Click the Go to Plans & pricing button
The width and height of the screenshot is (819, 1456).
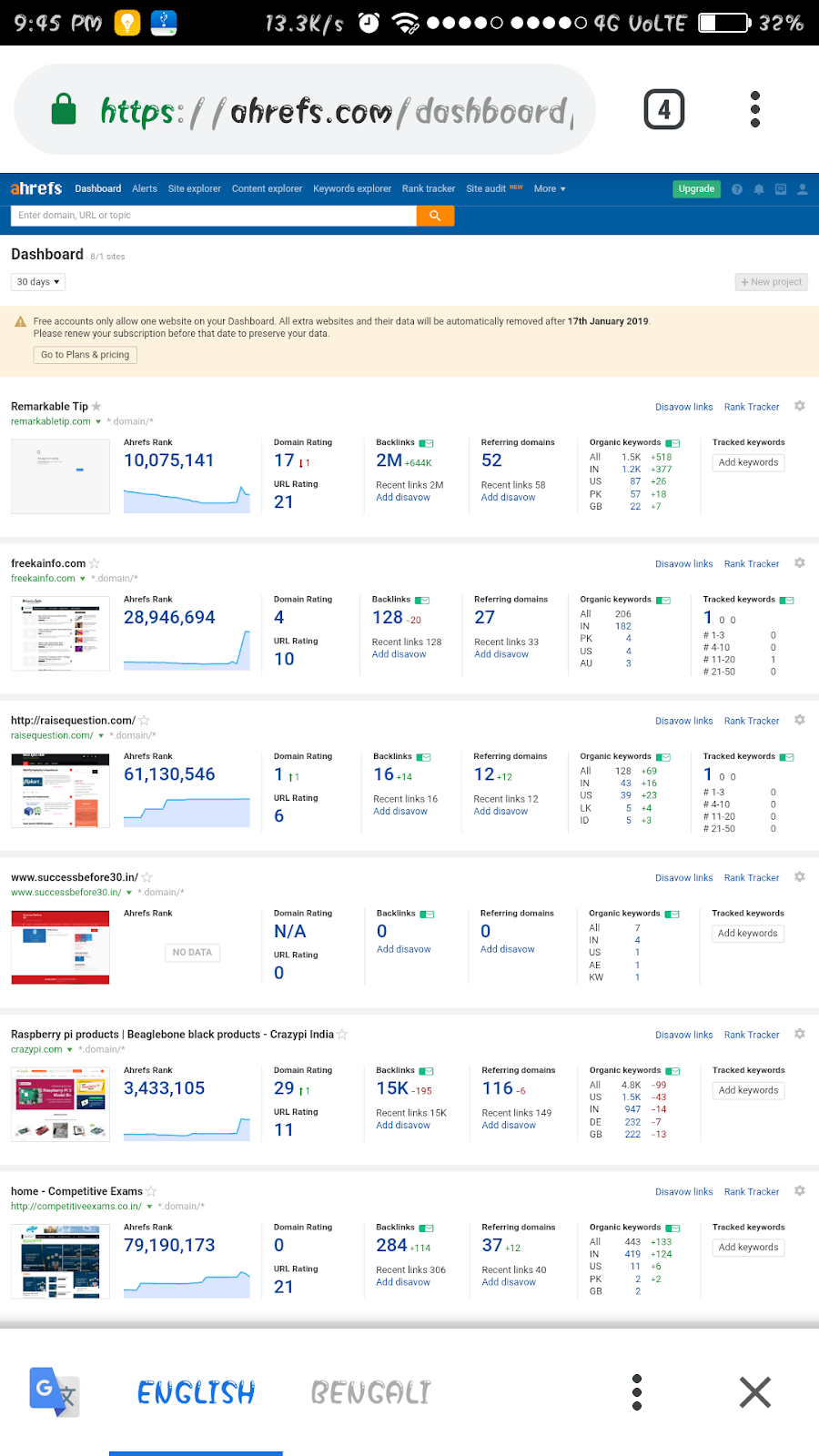(86, 355)
